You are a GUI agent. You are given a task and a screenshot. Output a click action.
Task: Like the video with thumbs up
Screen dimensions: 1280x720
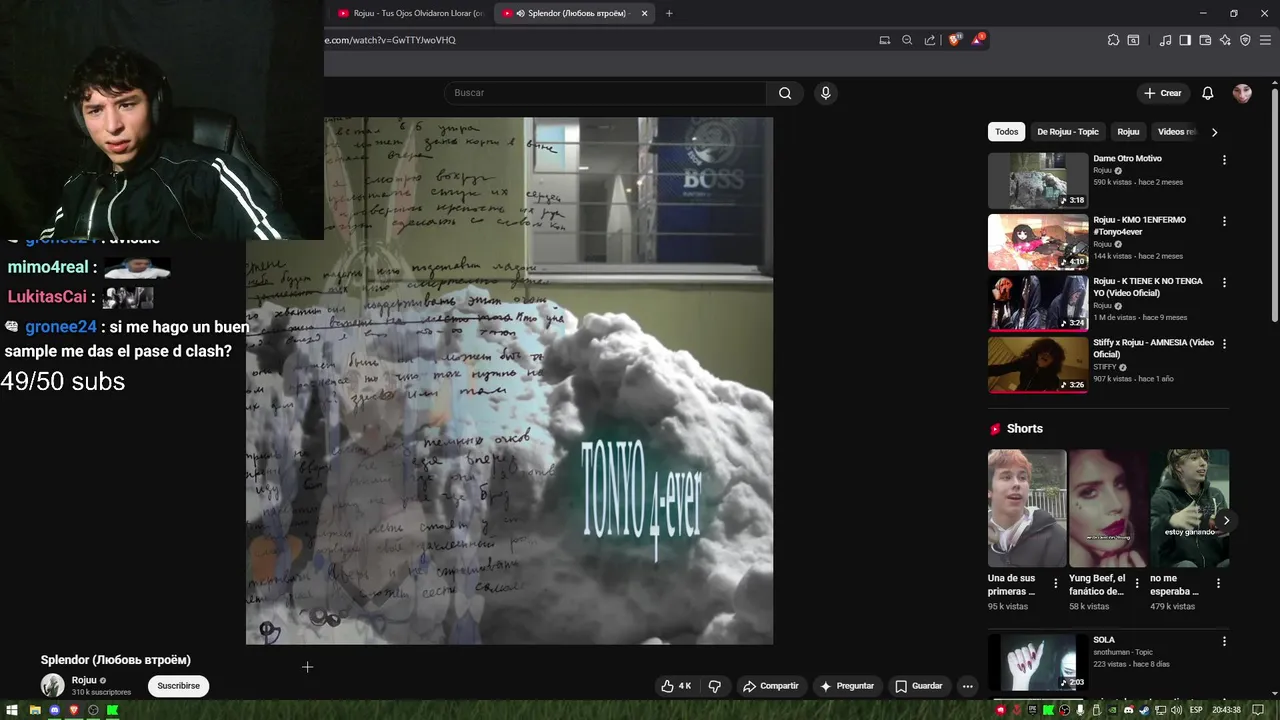click(x=676, y=686)
